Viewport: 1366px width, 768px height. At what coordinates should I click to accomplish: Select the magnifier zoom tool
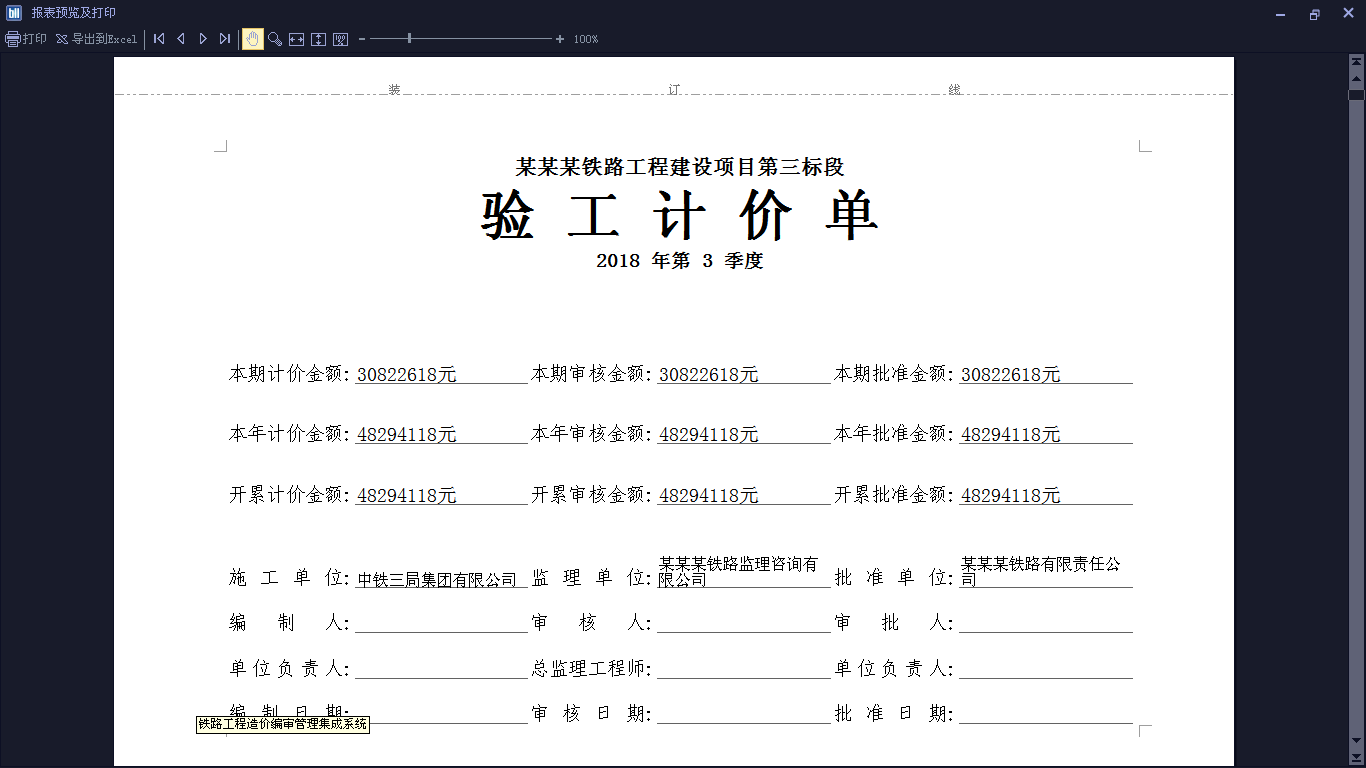(x=275, y=39)
